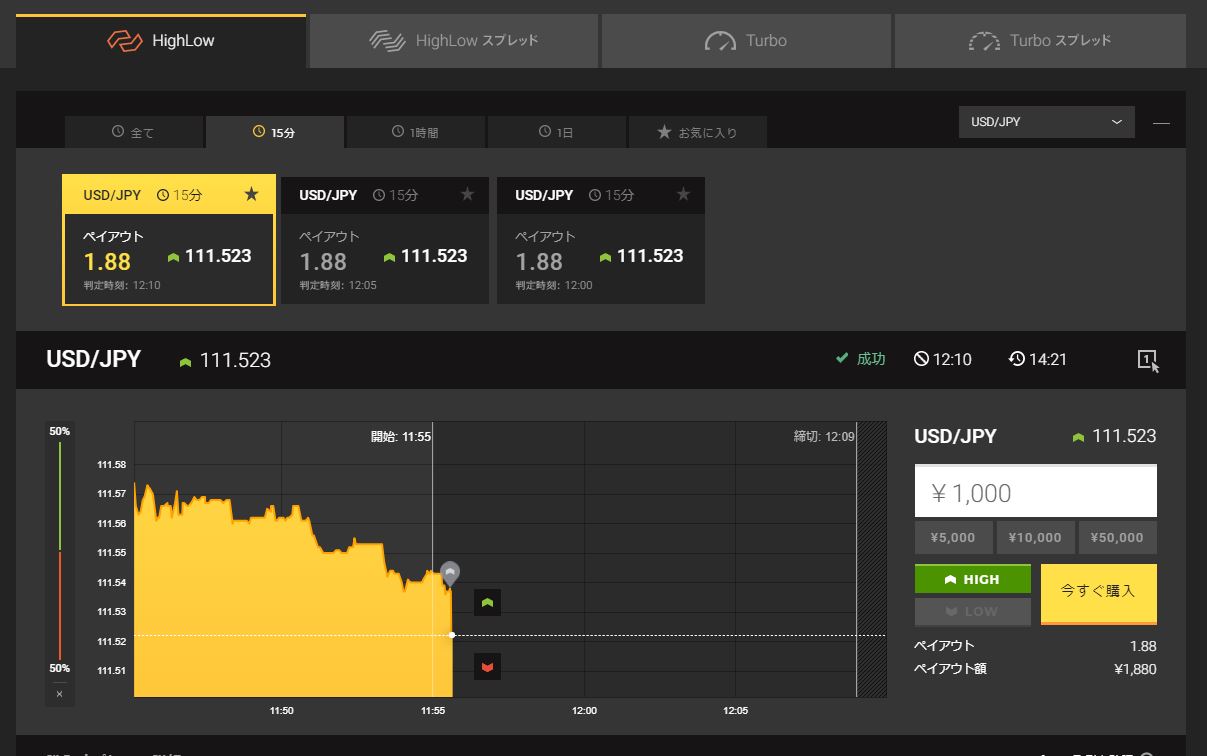Toggle favorite star on the 12:10 card

251,195
